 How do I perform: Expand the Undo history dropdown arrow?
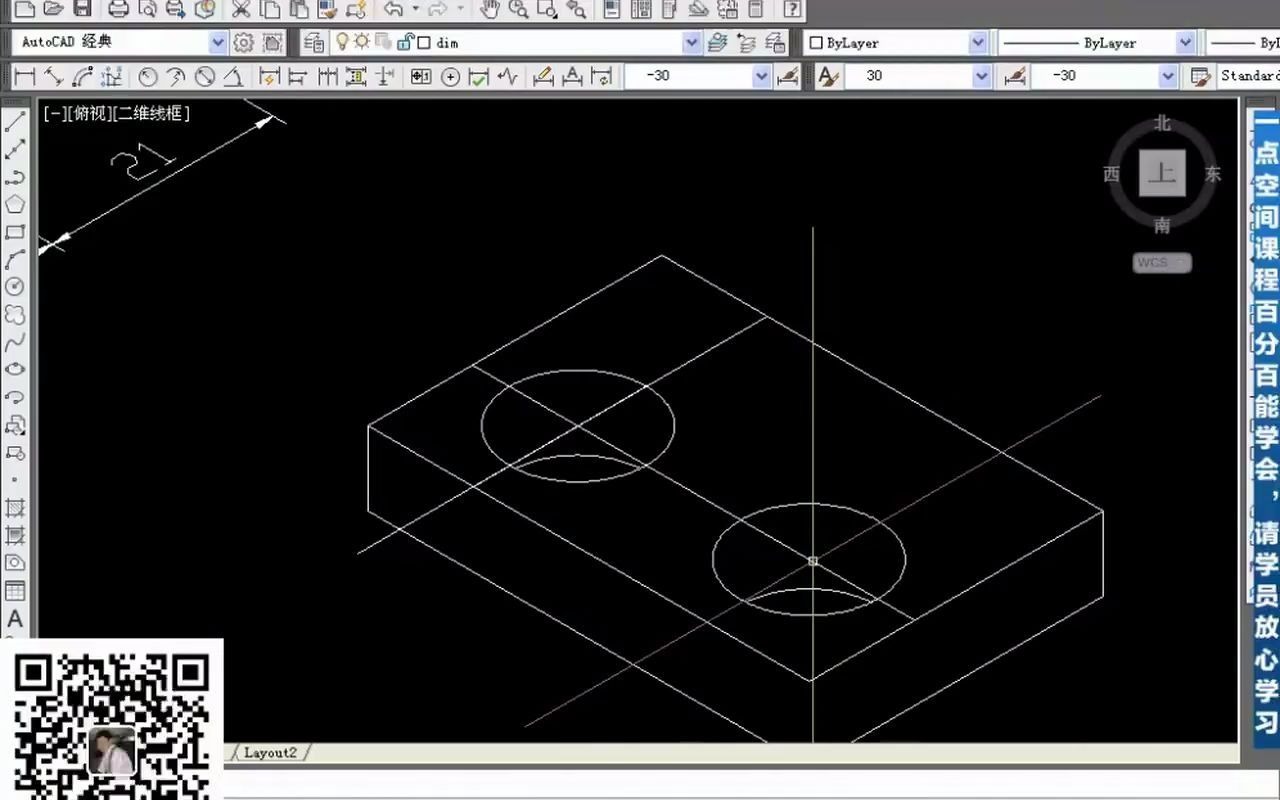tap(415, 10)
